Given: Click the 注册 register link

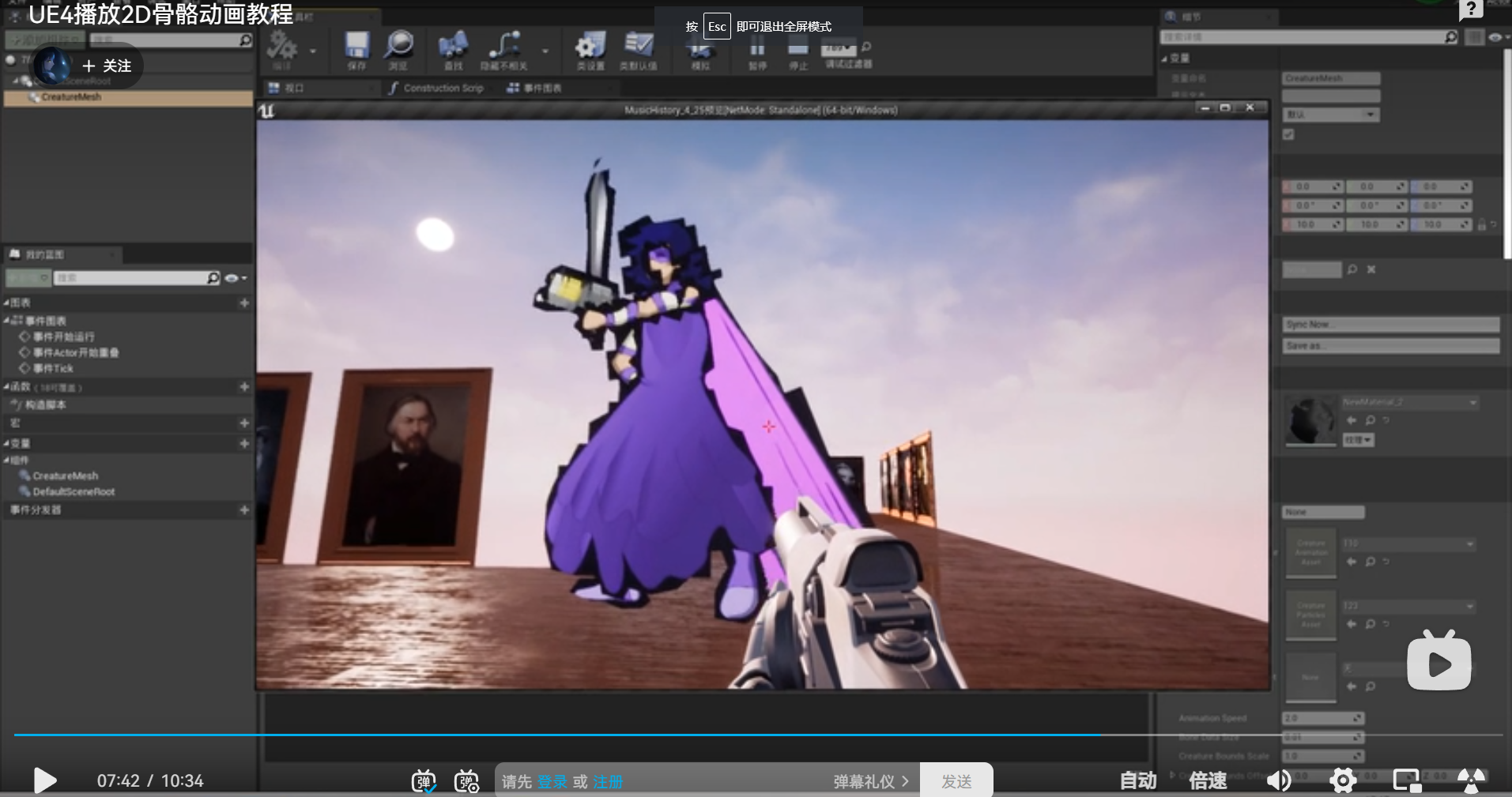Looking at the screenshot, I should [x=608, y=782].
